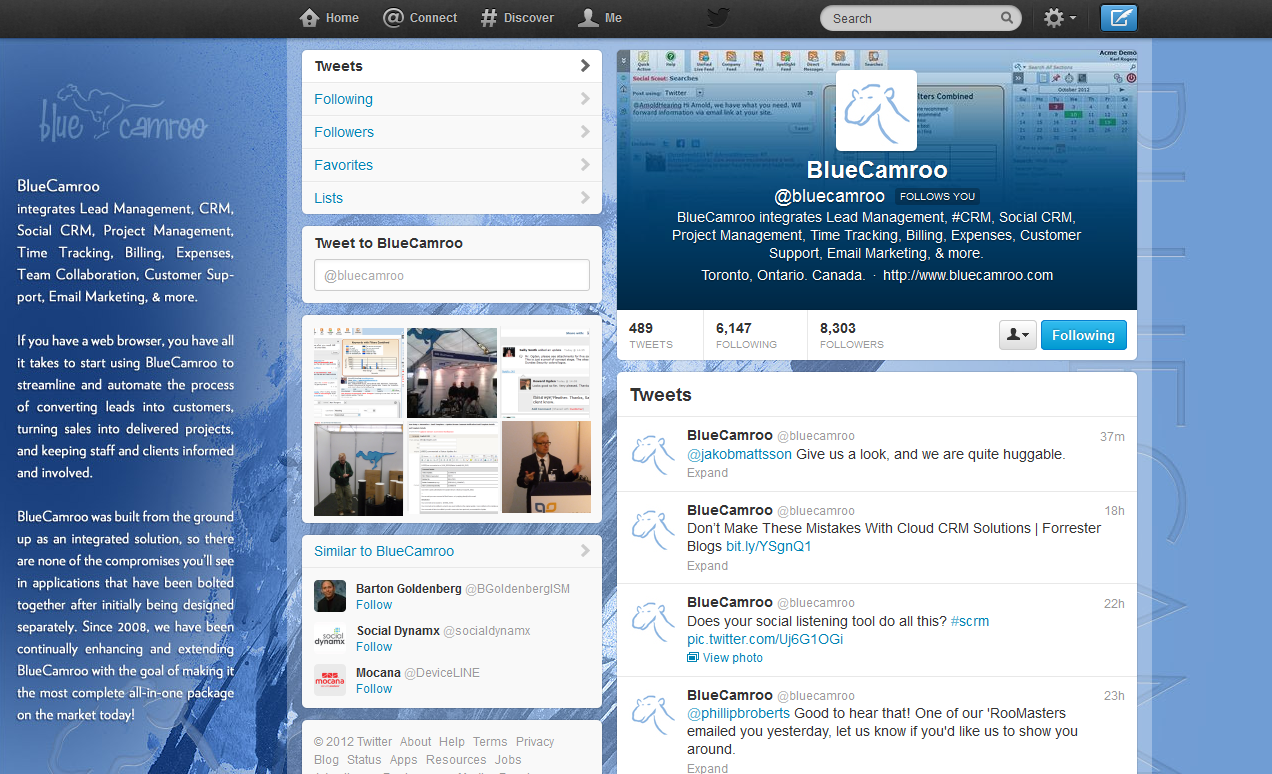Click chevron beside Following row
The height and width of the screenshot is (774, 1272).
tap(585, 99)
